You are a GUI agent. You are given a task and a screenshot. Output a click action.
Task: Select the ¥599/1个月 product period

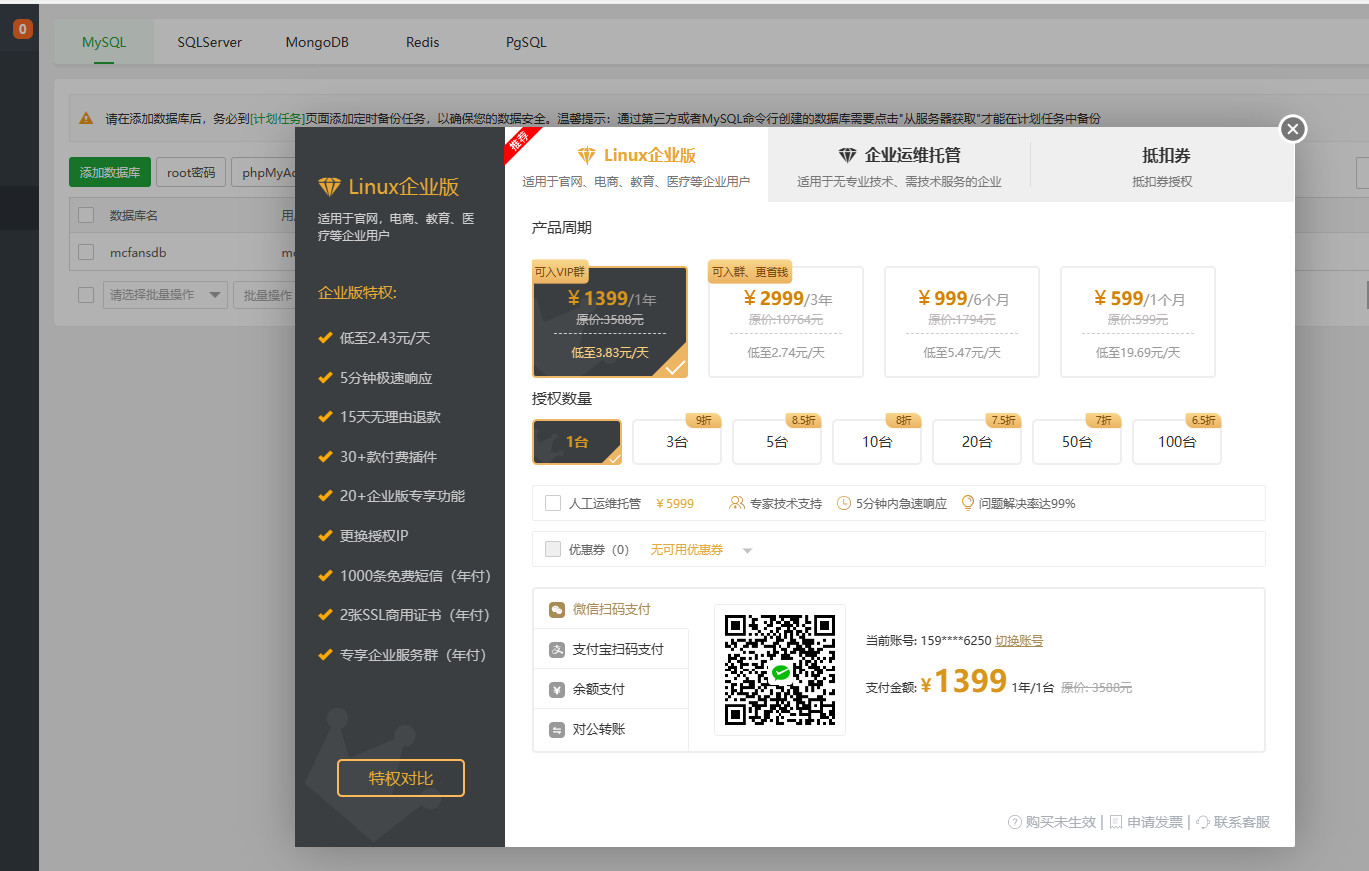(1138, 321)
